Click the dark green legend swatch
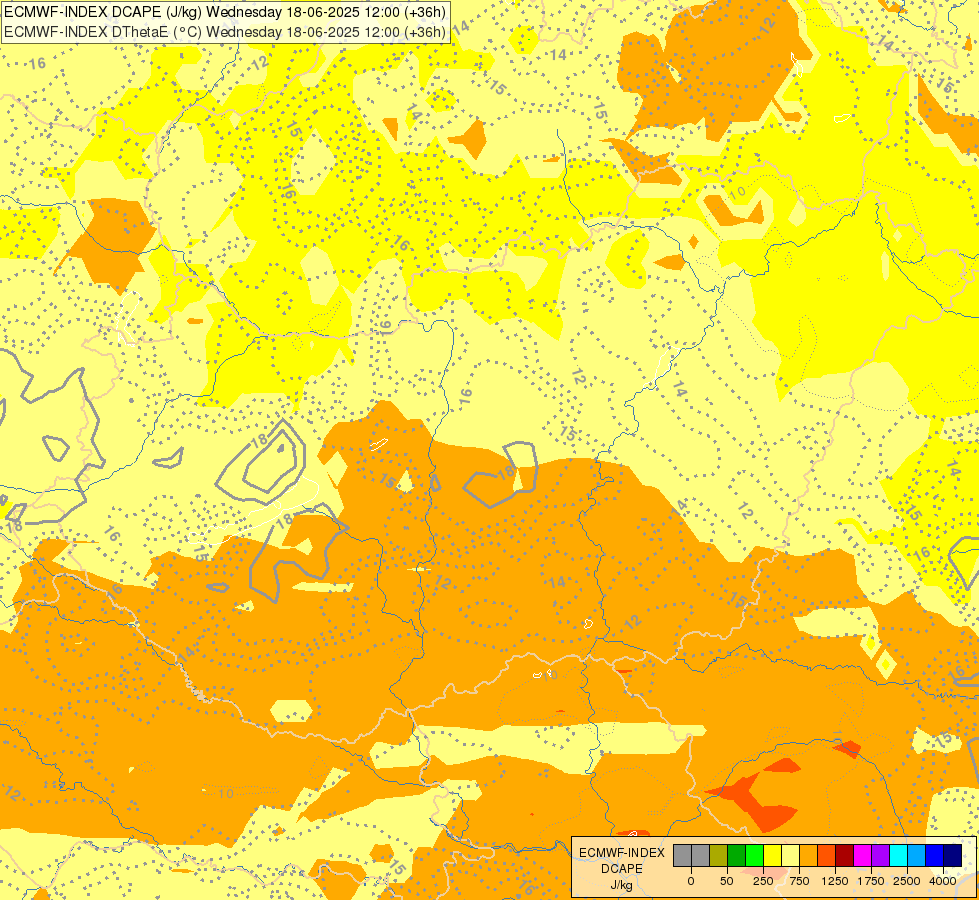Viewport: 979px width, 900px height. [736, 856]
